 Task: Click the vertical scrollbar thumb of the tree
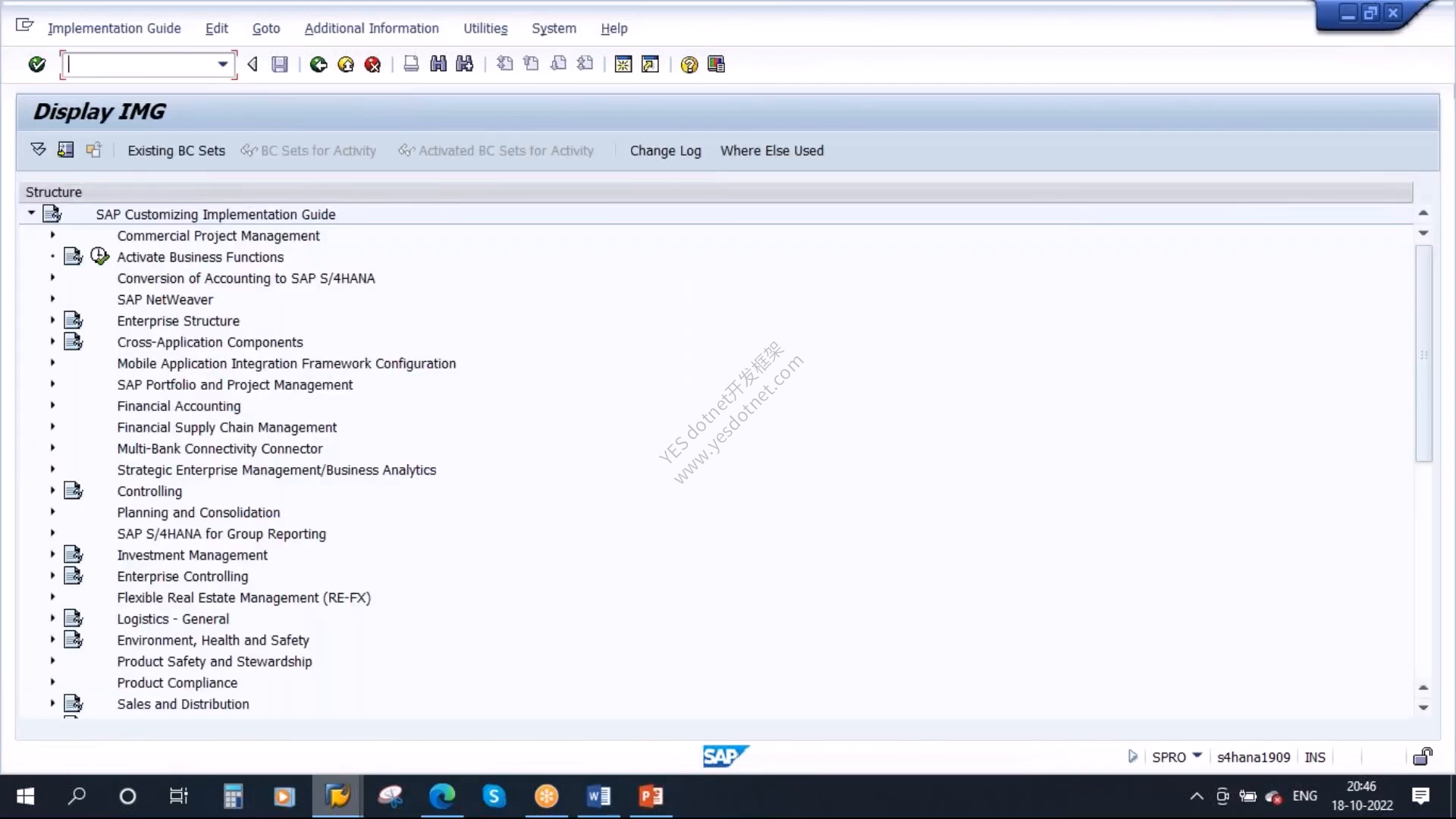click(1423, 353)
